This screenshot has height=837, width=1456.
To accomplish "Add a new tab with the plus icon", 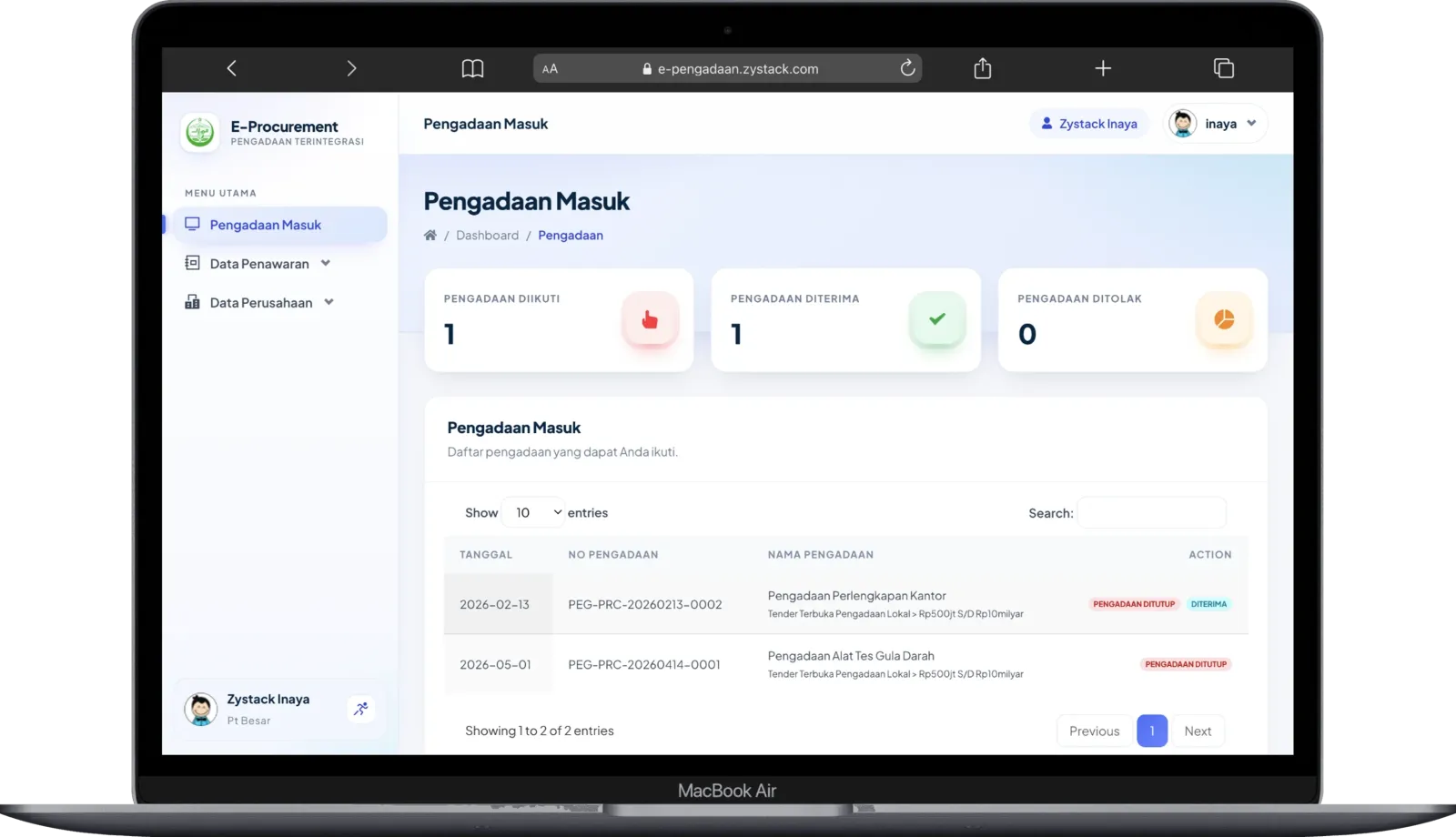I will [1103, 68].
